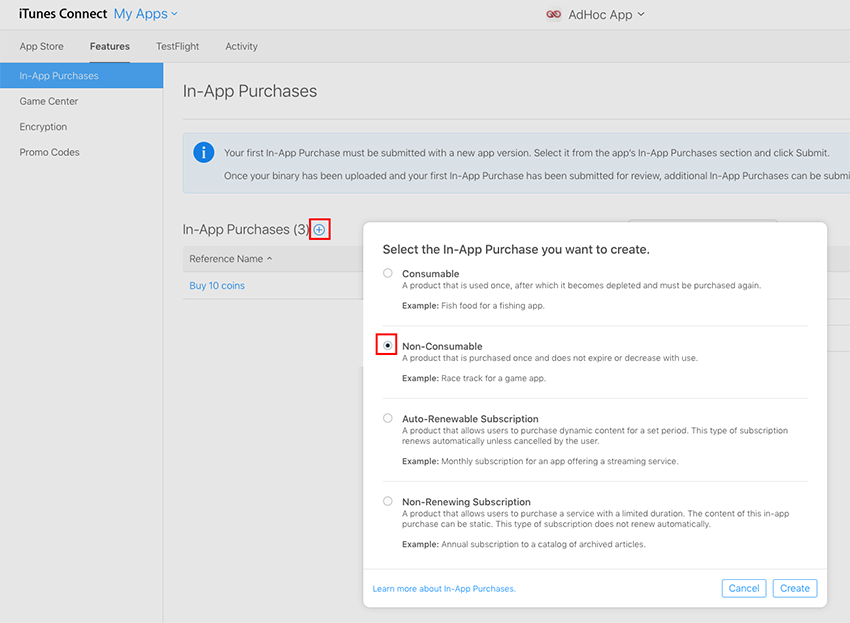Open the Buy 10 coins purchase
The image size is (850, 623).
coord(217,286)
